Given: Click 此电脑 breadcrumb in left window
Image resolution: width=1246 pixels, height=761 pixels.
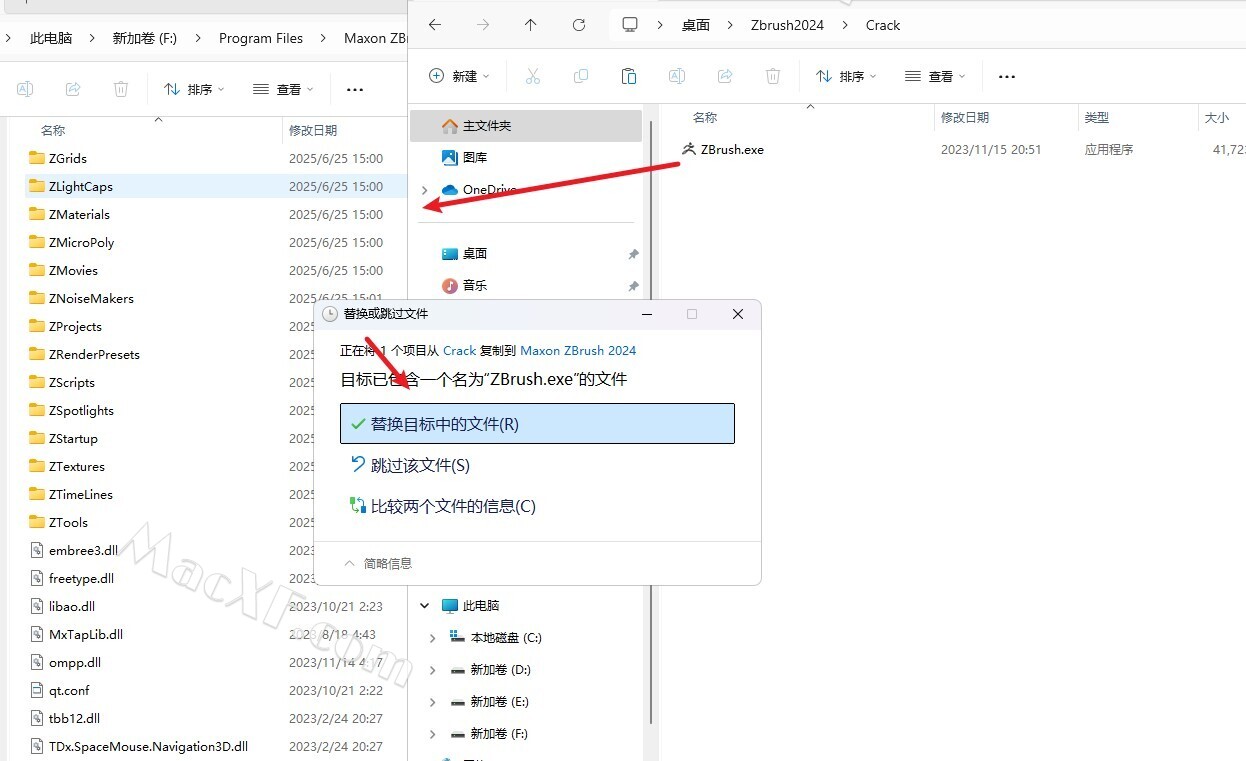Looking at the screenshot, I should pos(51,38).
